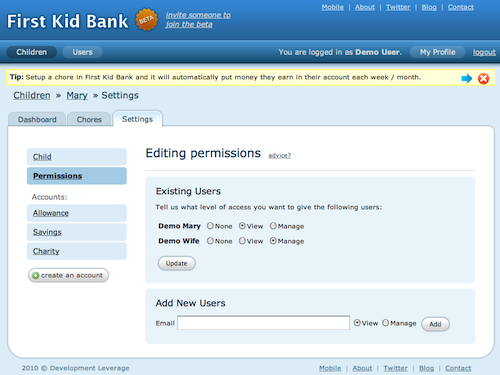Click Children breadcrumb link

tap(32, 95)
